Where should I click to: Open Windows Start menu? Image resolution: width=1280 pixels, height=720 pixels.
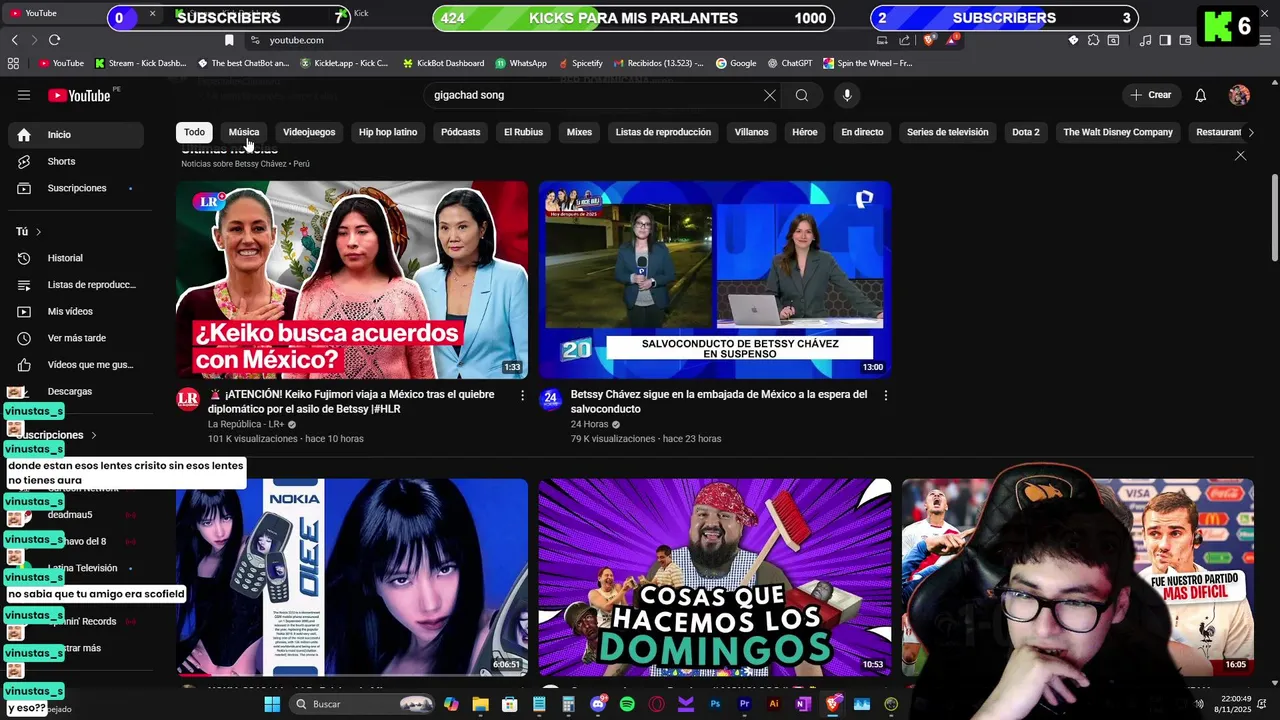click(x=272, y=704)
